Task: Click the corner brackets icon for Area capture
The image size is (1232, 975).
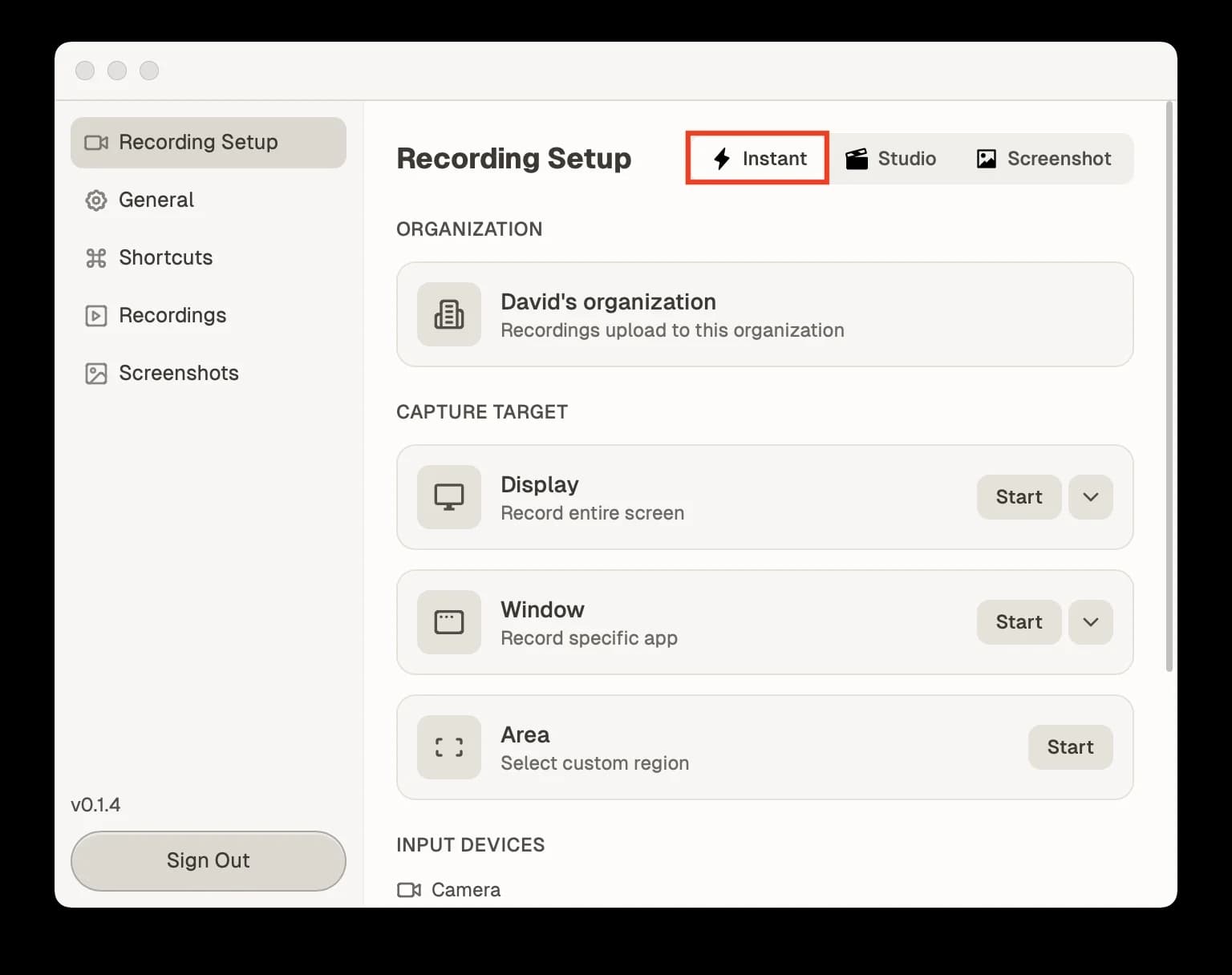Action: pos(448,747)
